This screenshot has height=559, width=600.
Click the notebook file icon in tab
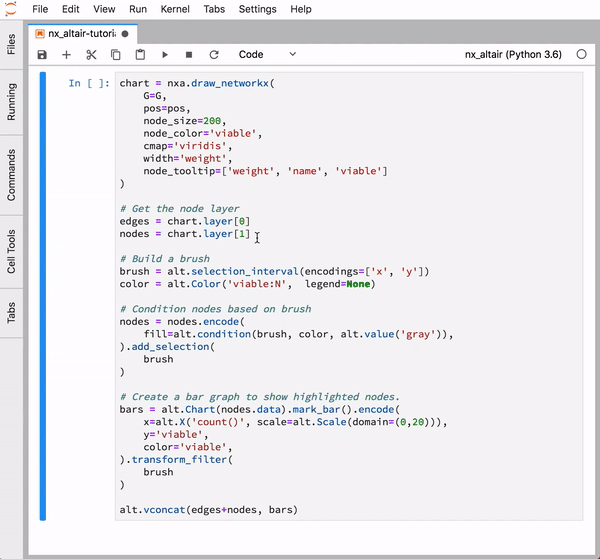pyautogui.click(x=39, y=34)
